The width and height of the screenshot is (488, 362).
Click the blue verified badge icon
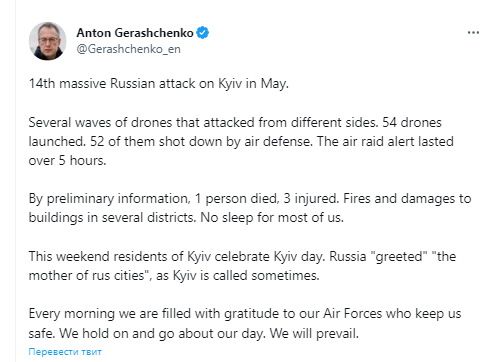(x=202, y=33)
